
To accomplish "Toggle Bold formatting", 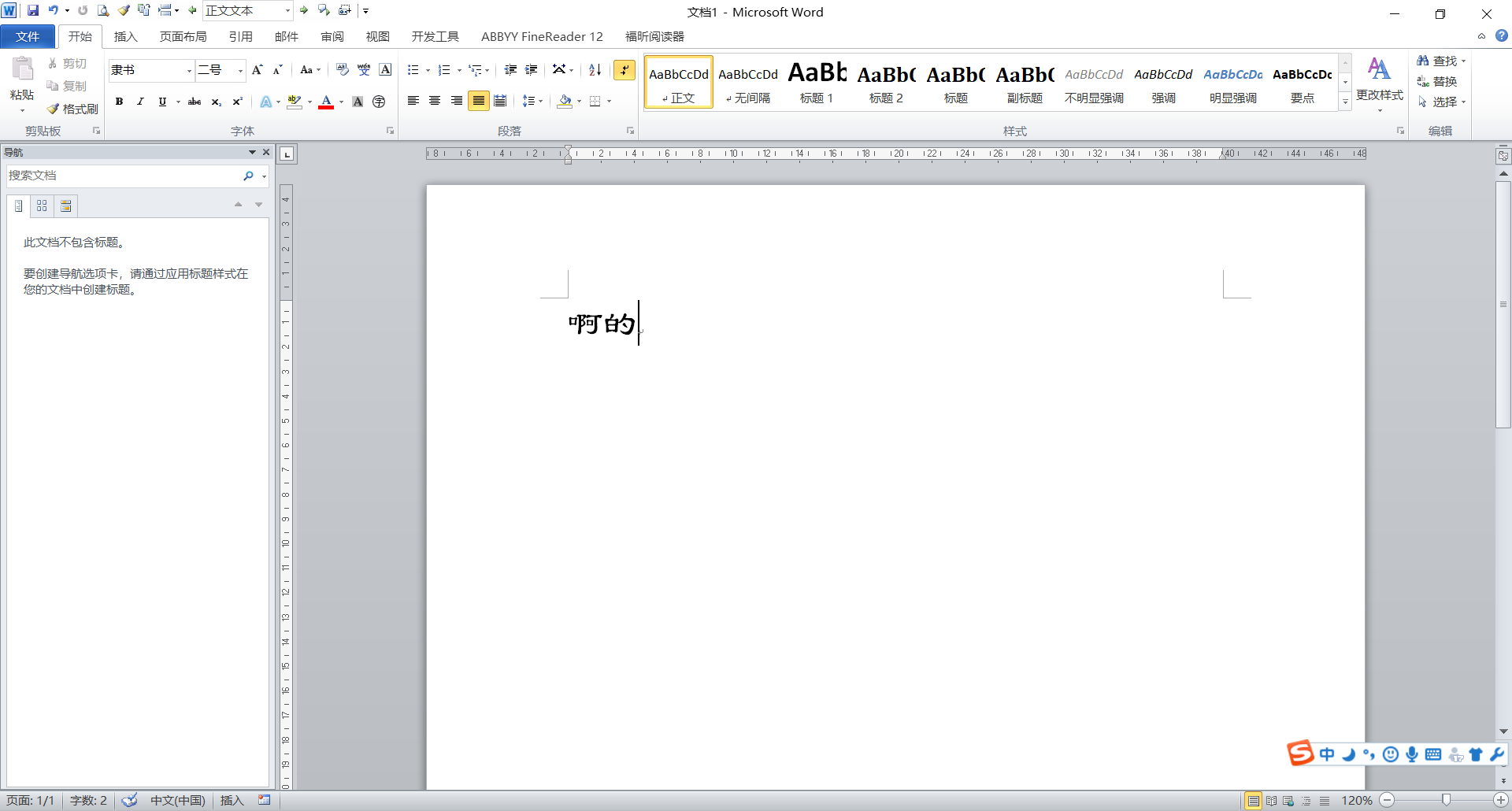I will click(x=119, y=102).
